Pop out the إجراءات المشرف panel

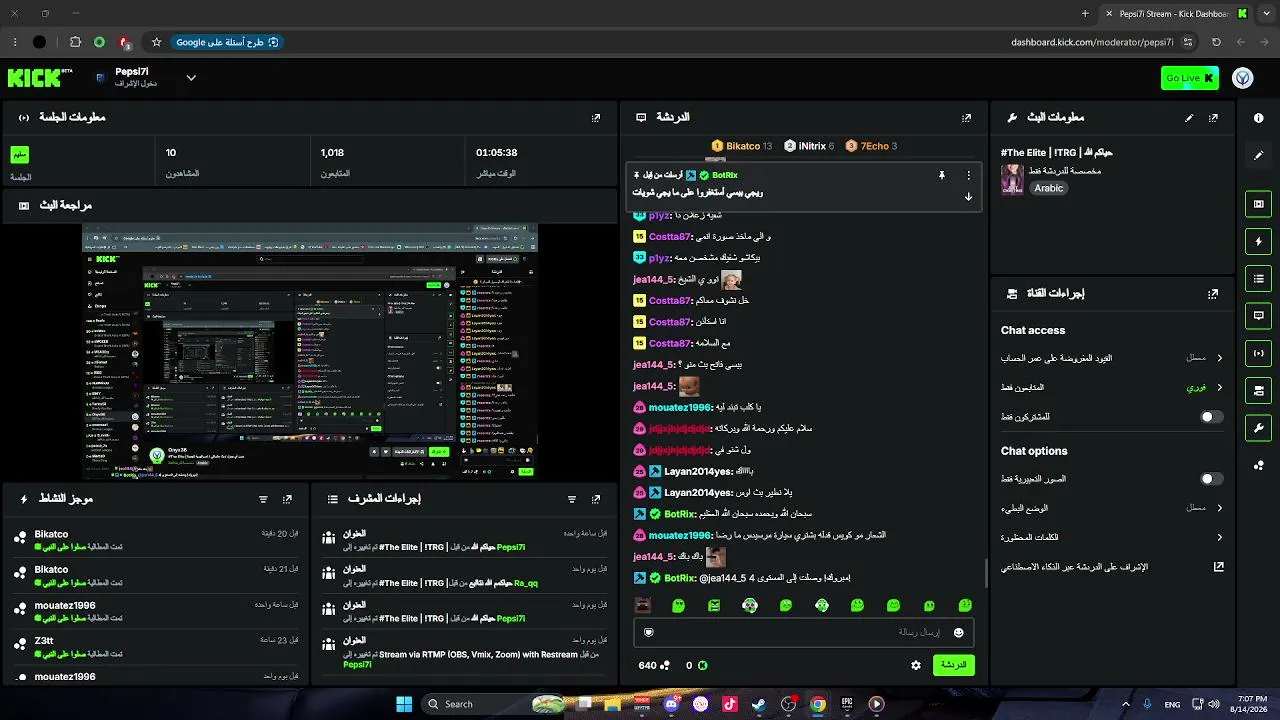click(x=596, y=499)
